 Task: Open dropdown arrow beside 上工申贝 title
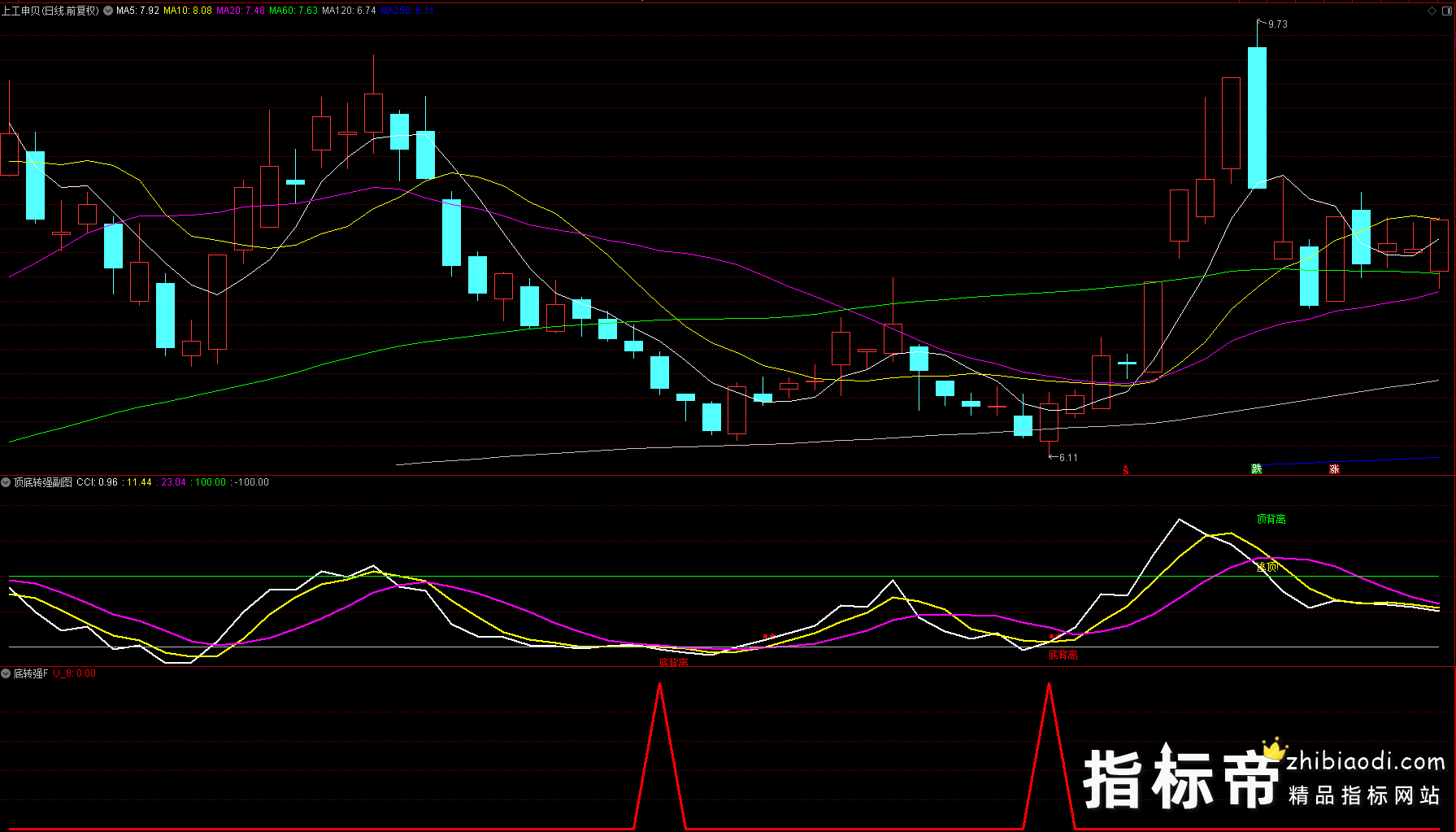click(108, 11)
